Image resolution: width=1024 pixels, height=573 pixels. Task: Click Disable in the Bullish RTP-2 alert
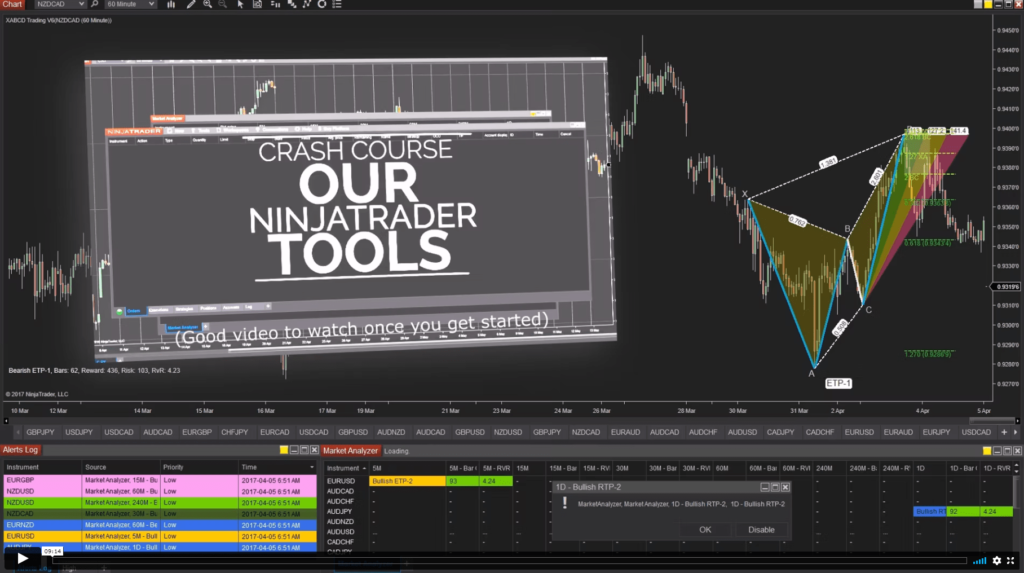pos(761,530)
